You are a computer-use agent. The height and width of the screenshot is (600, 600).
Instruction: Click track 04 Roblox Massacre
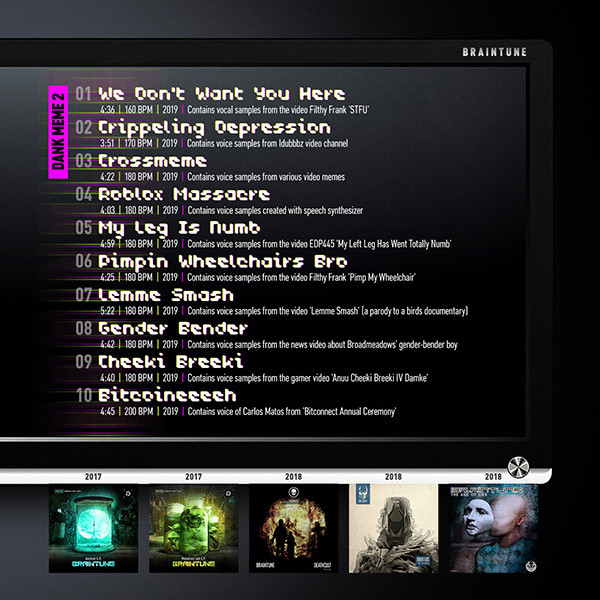pos(184,194)
